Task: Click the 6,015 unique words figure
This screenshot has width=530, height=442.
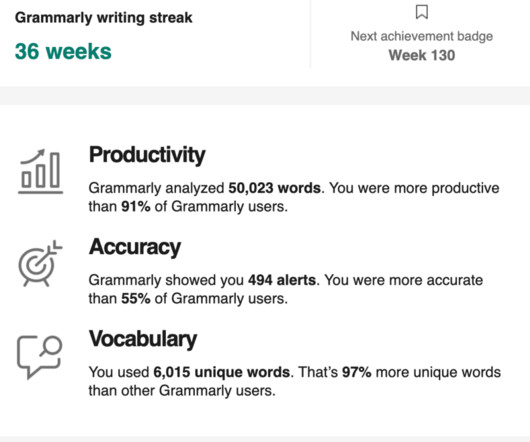Action: point(222,372)
